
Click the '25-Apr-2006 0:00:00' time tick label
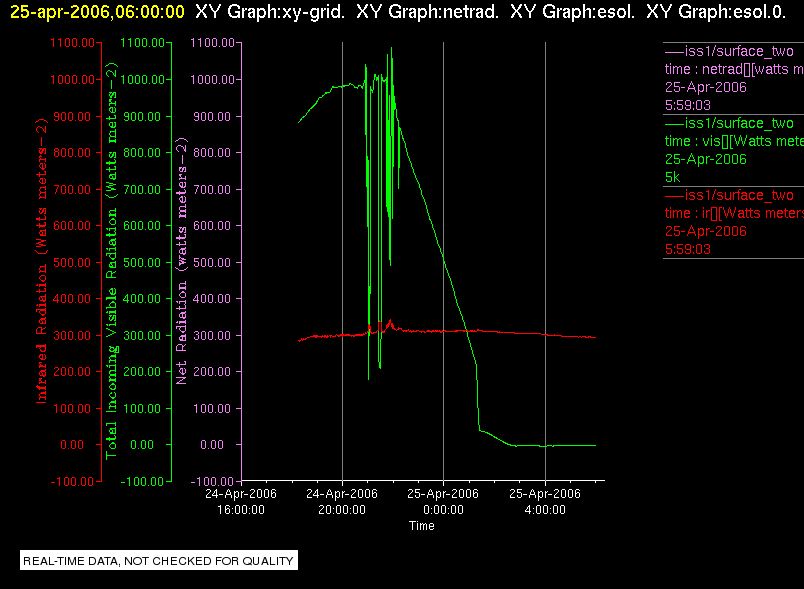coord(443,501)
